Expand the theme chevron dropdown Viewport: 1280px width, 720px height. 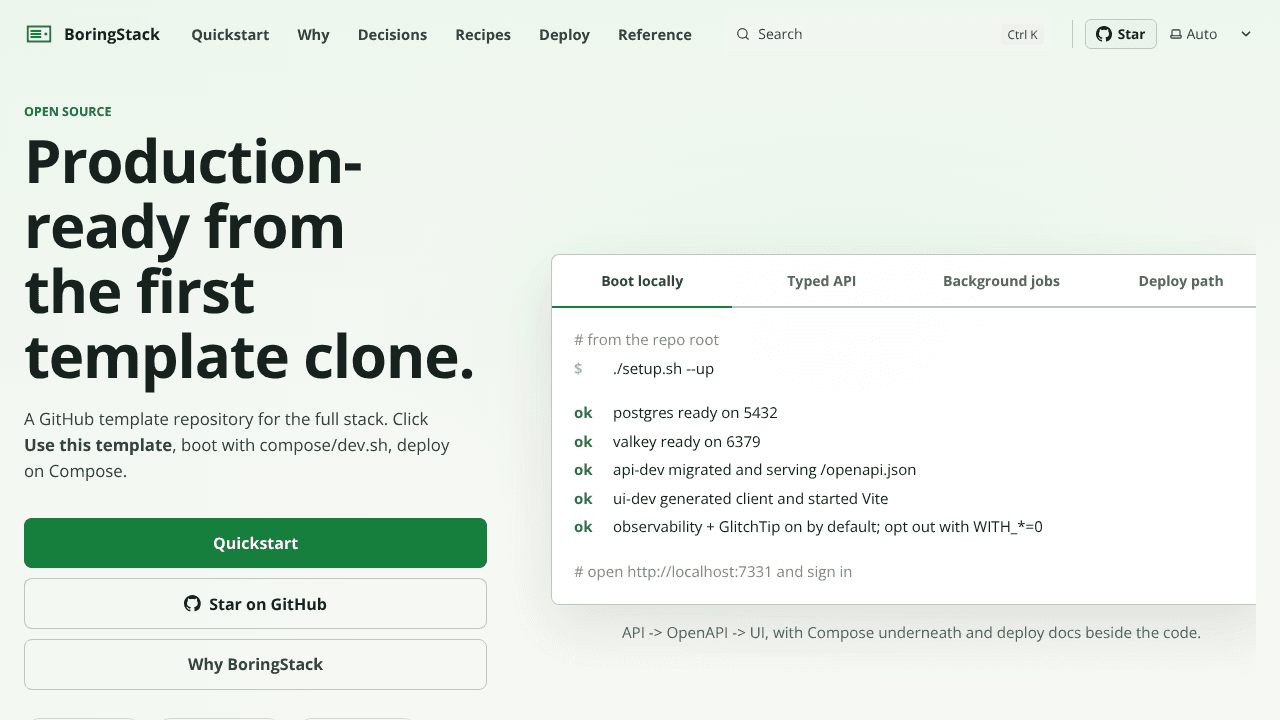(x=1246, y=34)
